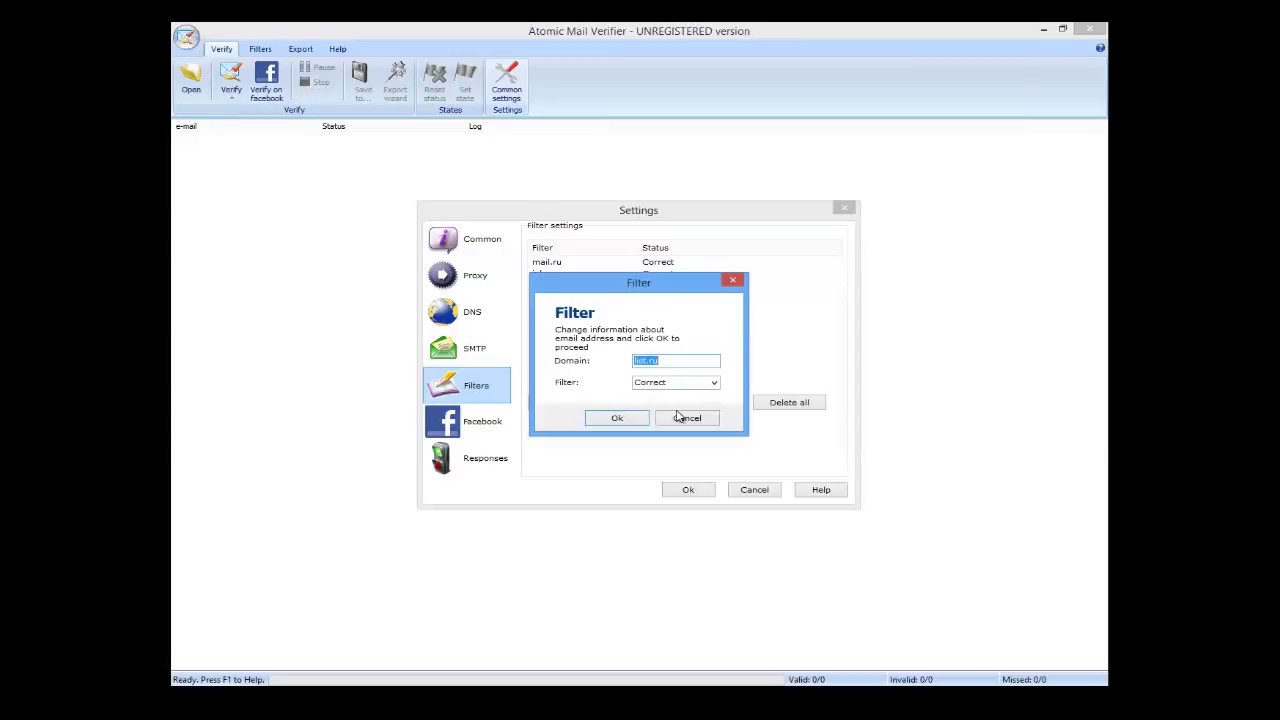Click the Invalid: 0/0 status bar entry
The width and height of the screenshot is (1280, 720).
pos(911,680)
